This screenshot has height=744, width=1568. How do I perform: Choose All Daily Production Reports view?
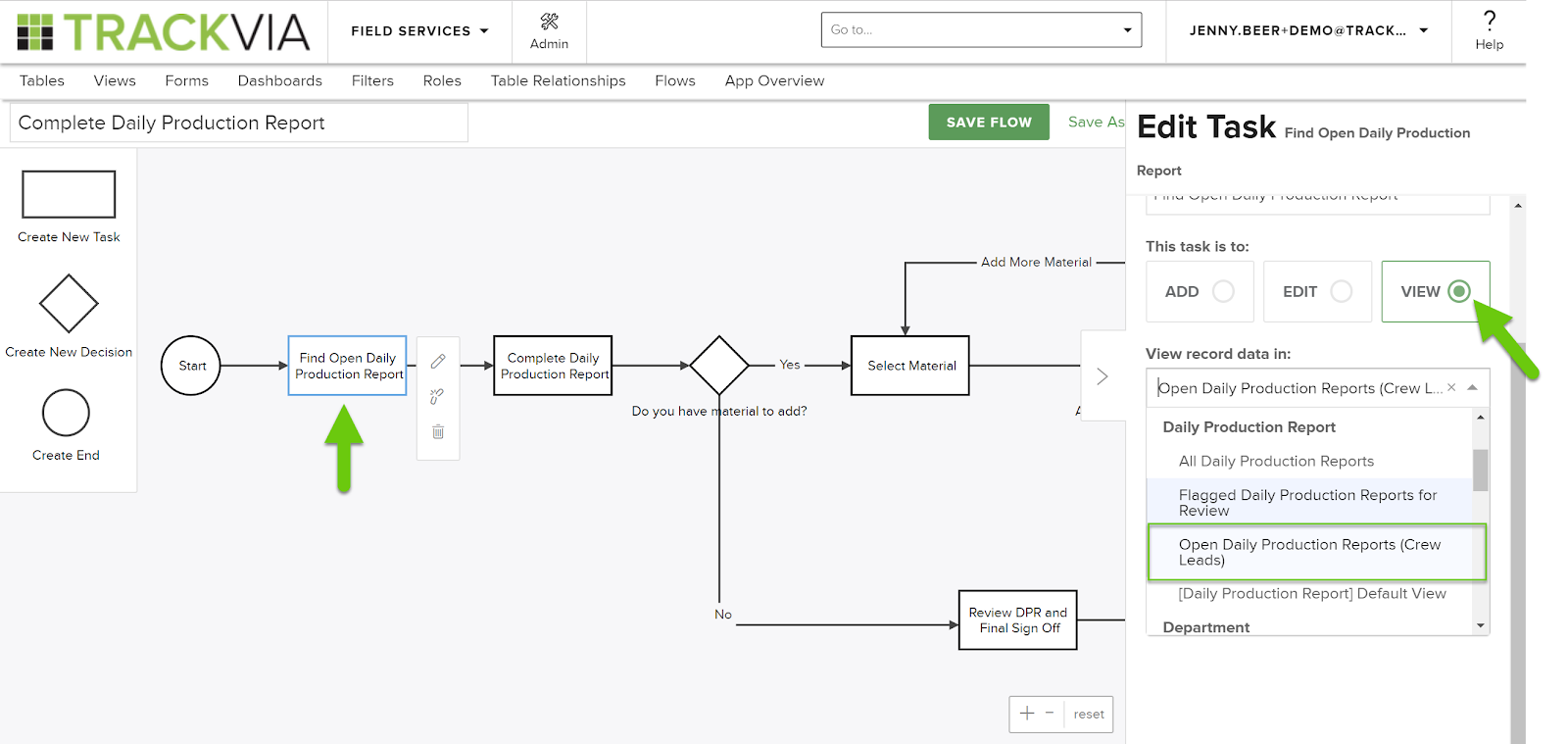coord(1276,461)
